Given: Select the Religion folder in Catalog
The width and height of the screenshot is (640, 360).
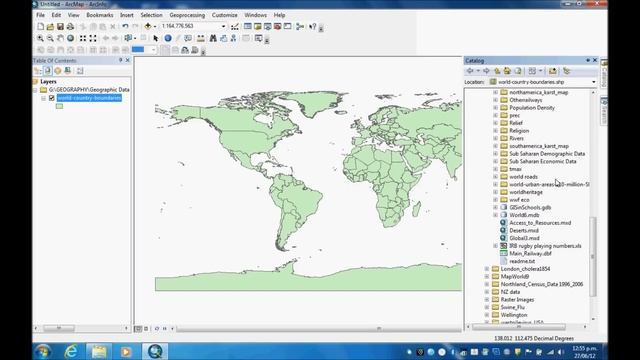Looking at the screenshot, I should pyautogui.click(x=519, y=131).
